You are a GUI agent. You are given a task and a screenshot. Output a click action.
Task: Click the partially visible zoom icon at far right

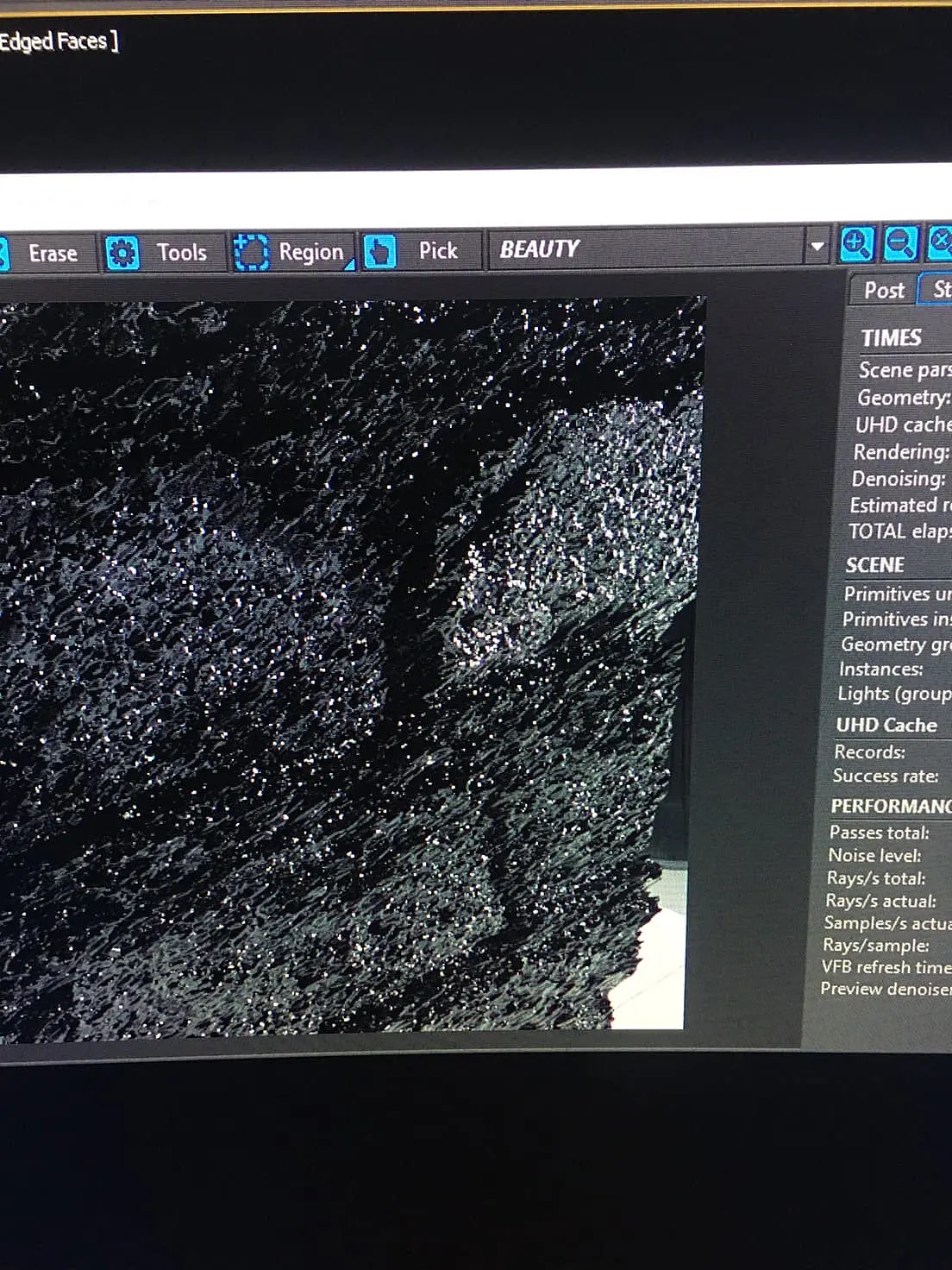click(x=940, y=242)
